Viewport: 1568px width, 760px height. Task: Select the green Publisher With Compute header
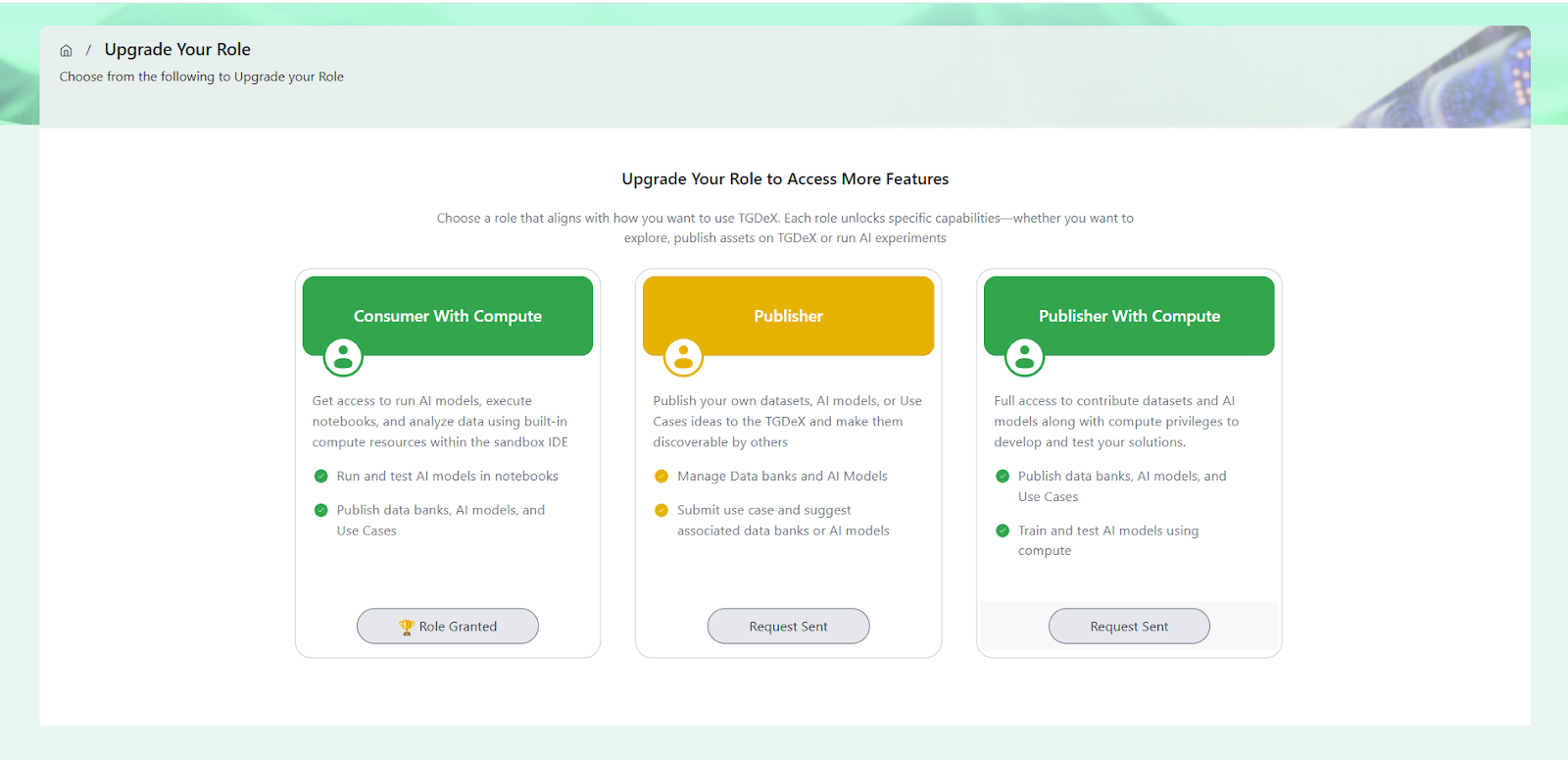pyautogui.click(x=1129, y=316)
